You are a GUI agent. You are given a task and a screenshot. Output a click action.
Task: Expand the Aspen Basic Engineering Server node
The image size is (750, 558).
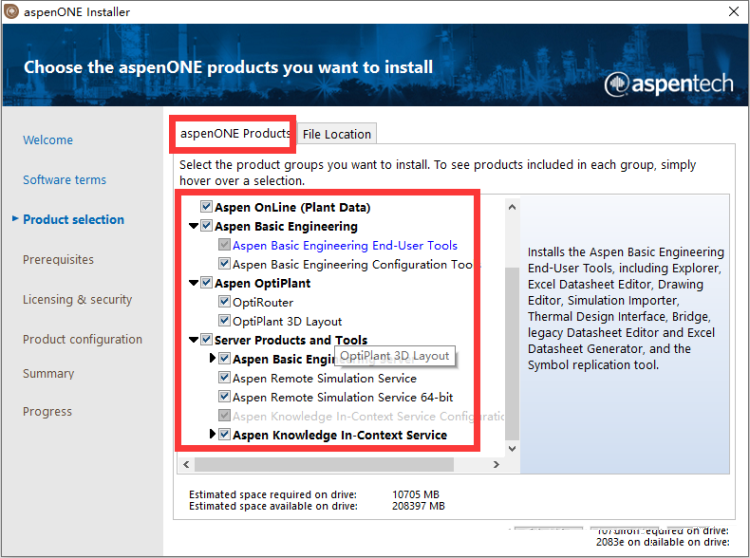point(212,358)
